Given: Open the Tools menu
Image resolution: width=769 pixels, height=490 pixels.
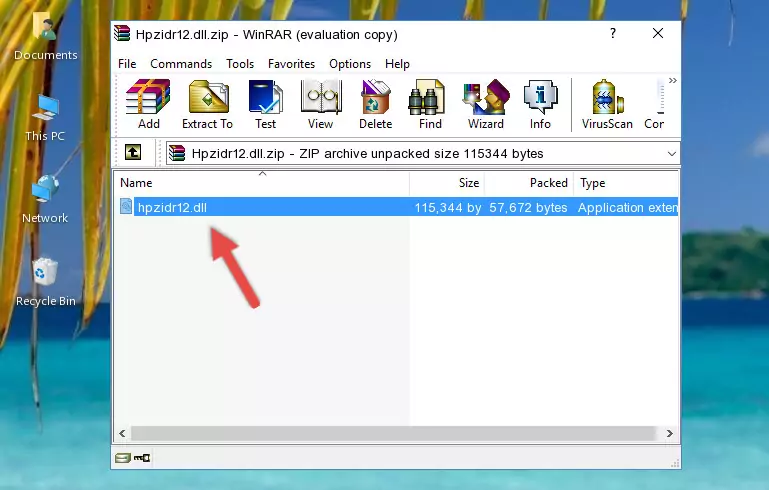Looking at the screenshot, I should point(240,64).
